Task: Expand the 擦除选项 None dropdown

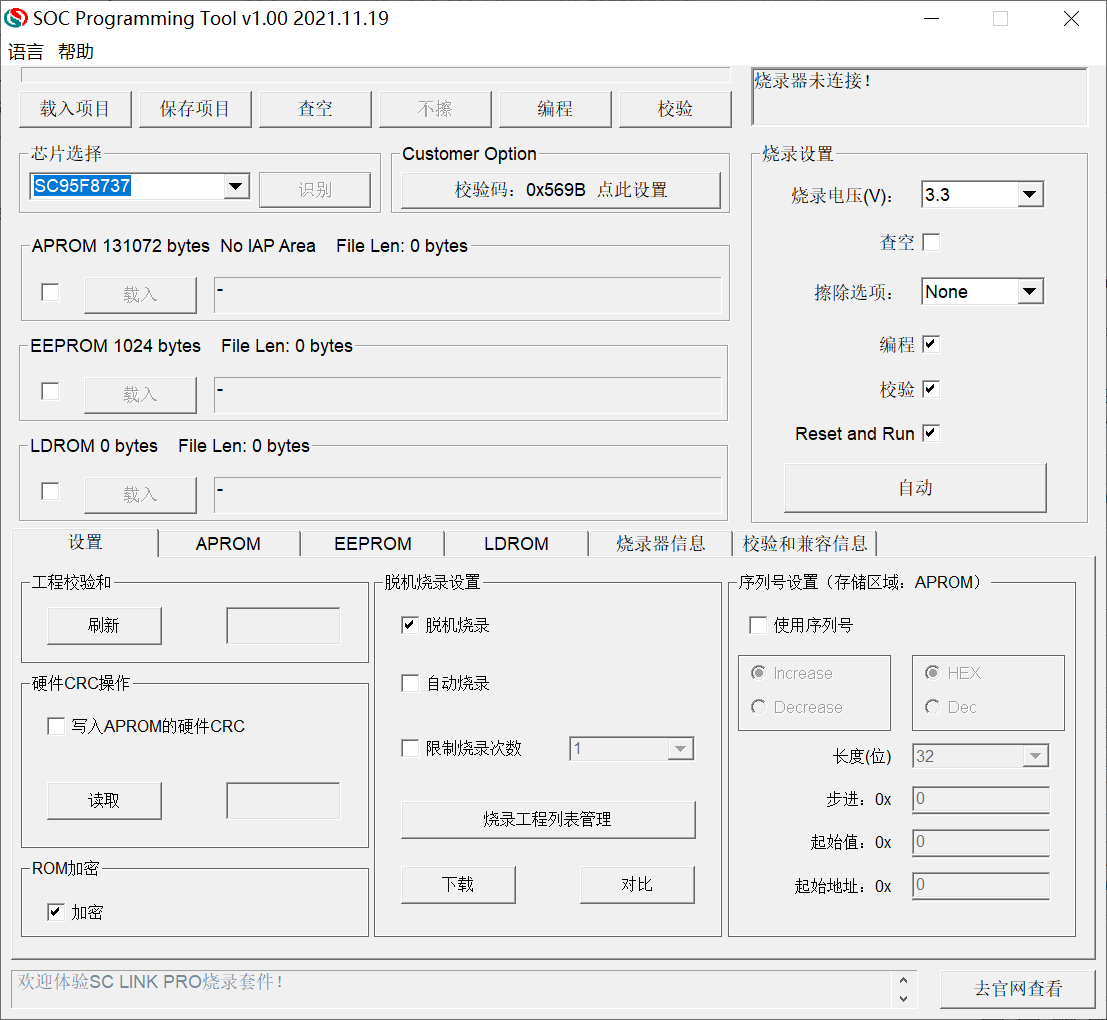Action: pos(1030,292)
